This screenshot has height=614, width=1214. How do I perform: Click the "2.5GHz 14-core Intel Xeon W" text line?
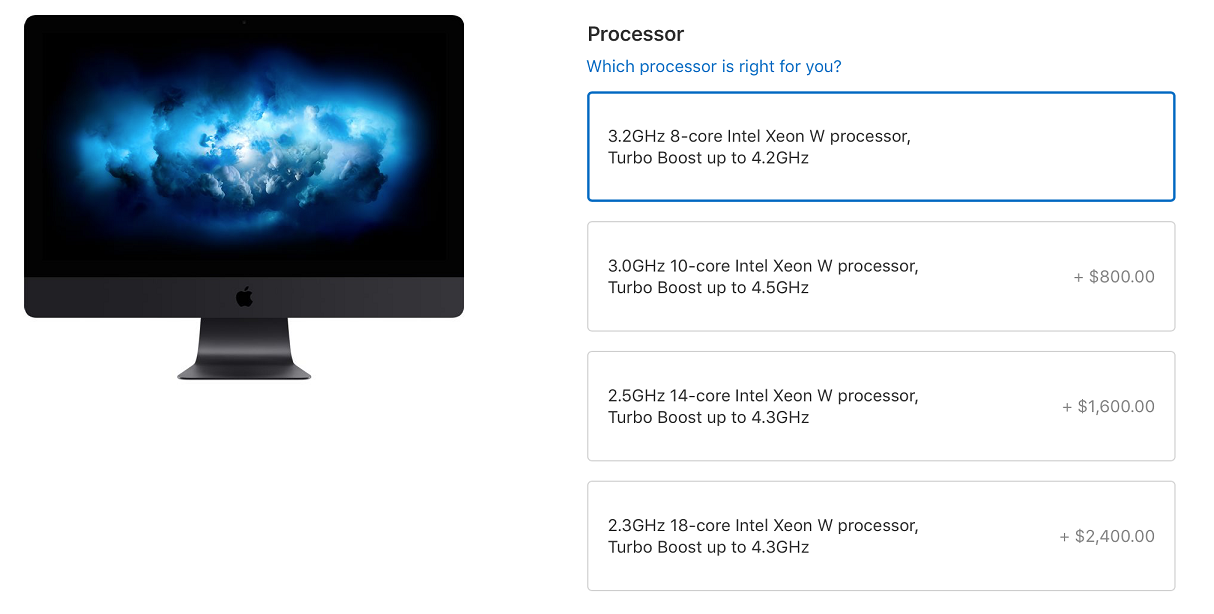pos(763,396)
